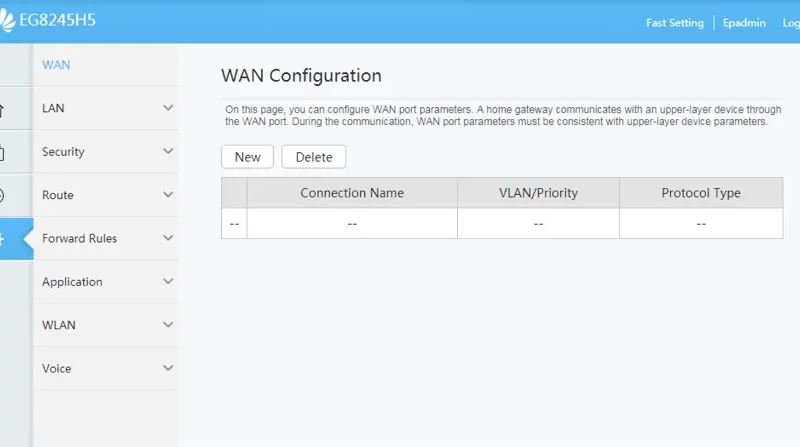This screenshot has height=447, width=800.
Task: Click the empty Protocol Type table cell
Action: tap(701, 224)
